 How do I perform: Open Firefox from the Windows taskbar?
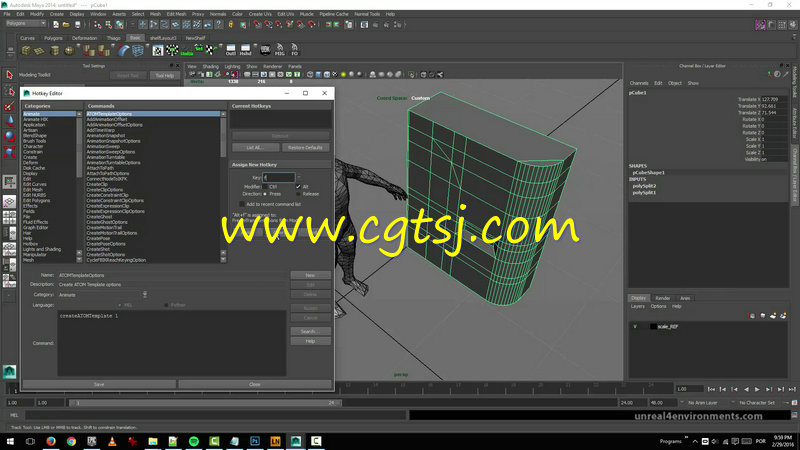tap(51, 441)
